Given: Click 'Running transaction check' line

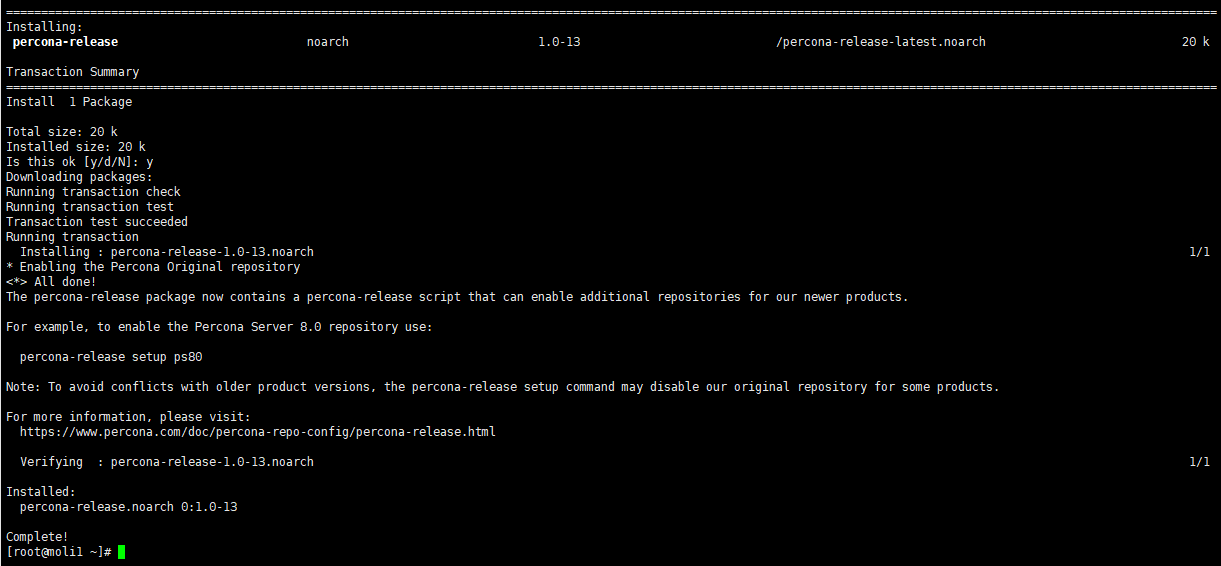Looking at the screenshot, I should click(94, 192).
